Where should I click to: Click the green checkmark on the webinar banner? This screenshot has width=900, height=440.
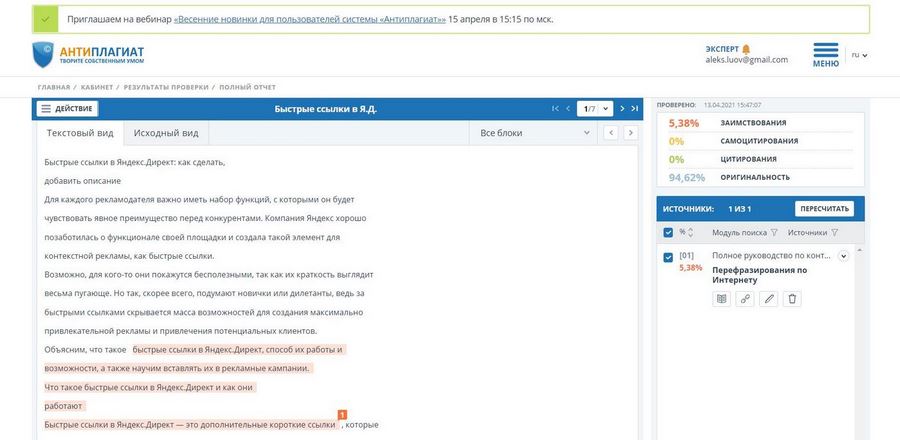tap(45, 19)
